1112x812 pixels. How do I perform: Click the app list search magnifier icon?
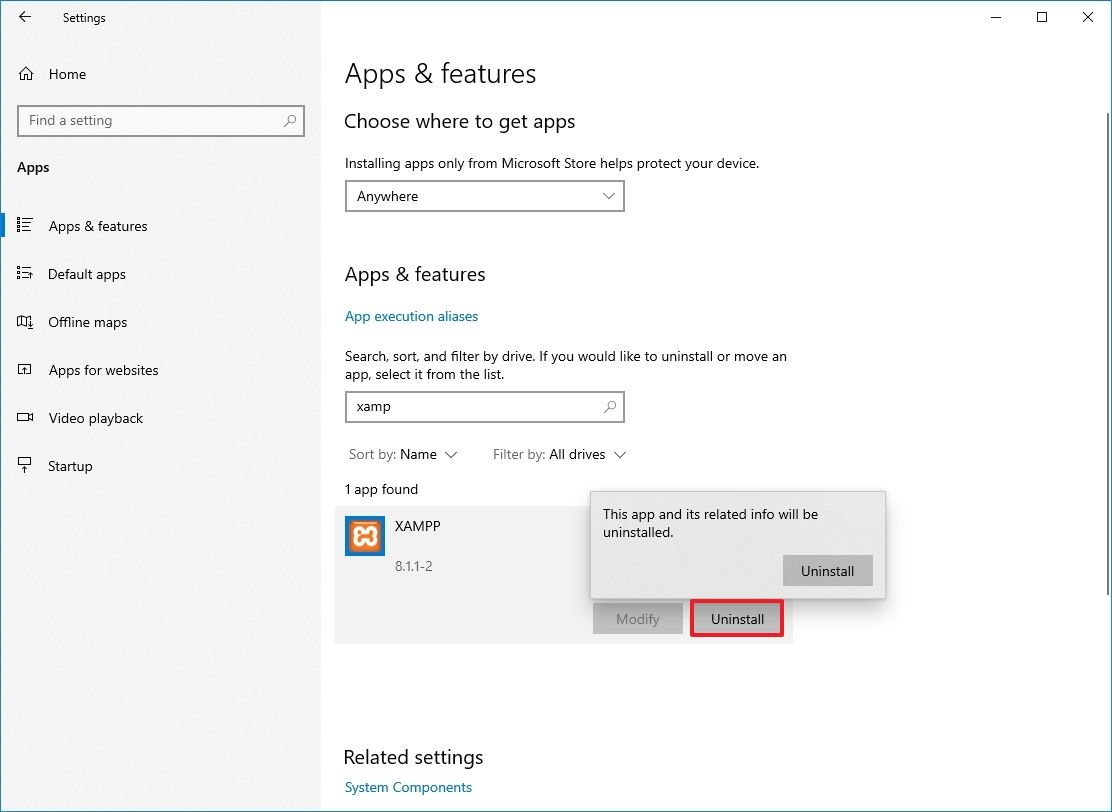click(610, 407)
